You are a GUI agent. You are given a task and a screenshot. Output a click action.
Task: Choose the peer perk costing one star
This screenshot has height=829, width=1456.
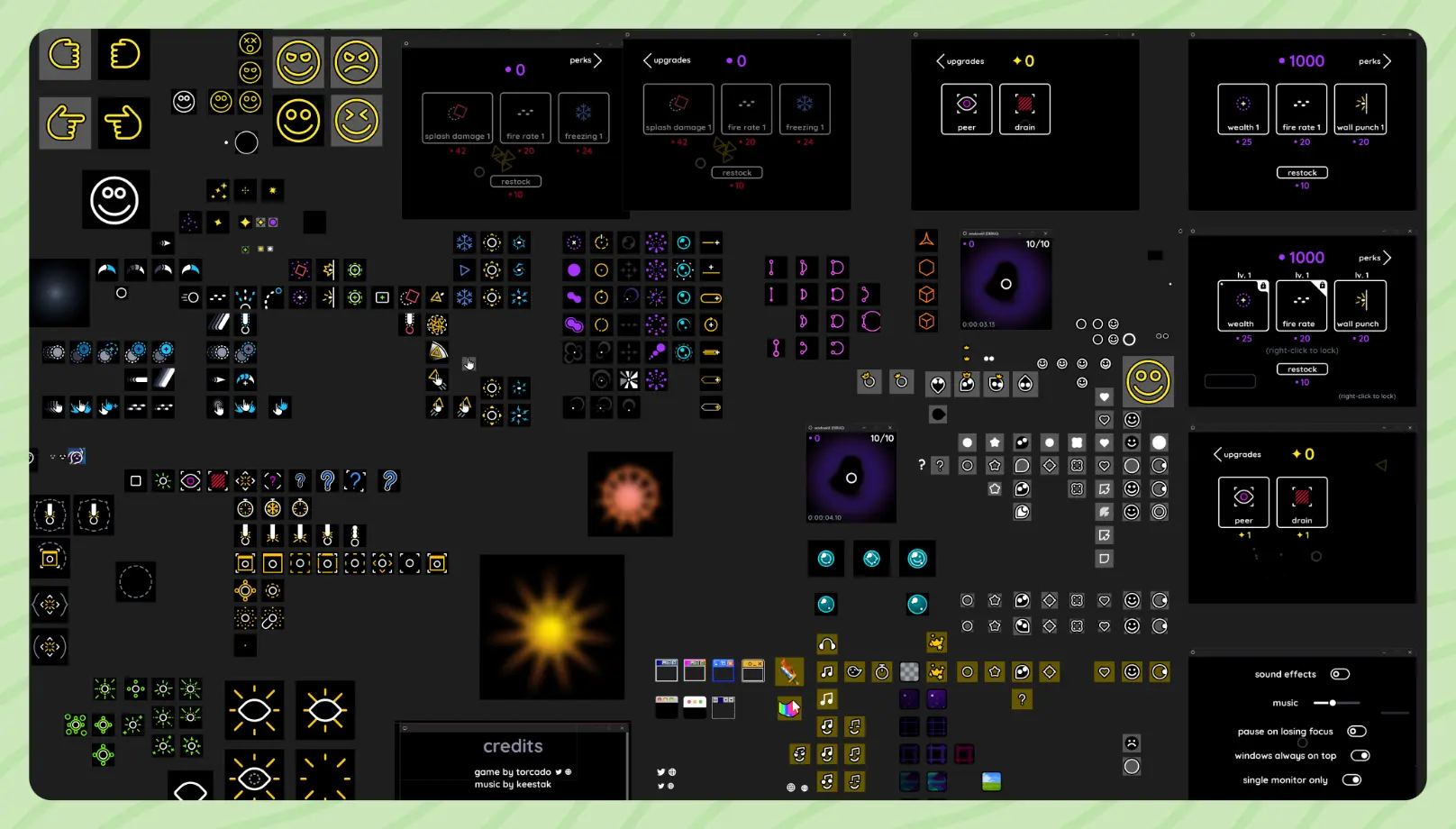[x=1243, y=502]
